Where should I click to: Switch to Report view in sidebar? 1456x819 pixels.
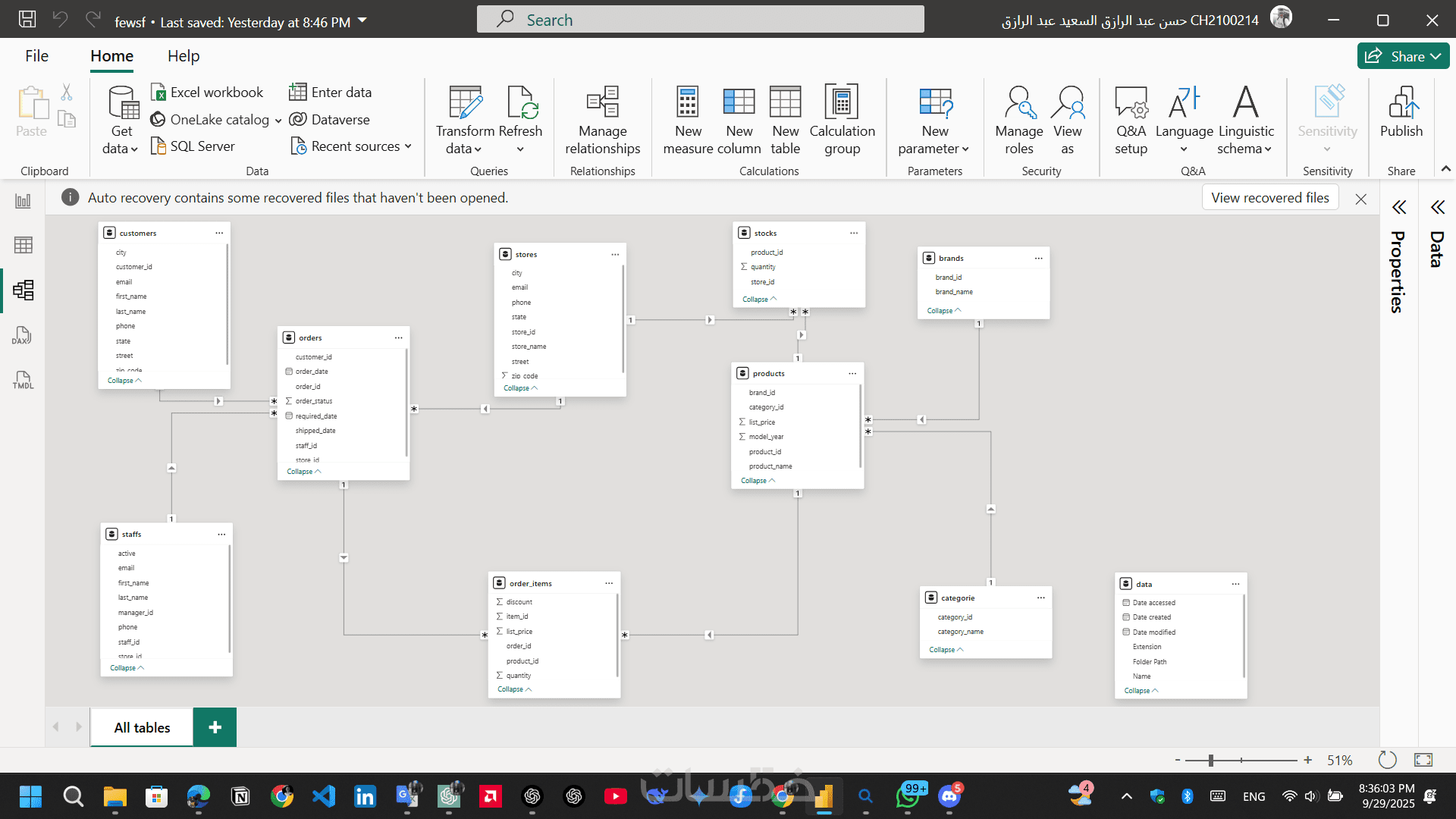click(23, 201)
